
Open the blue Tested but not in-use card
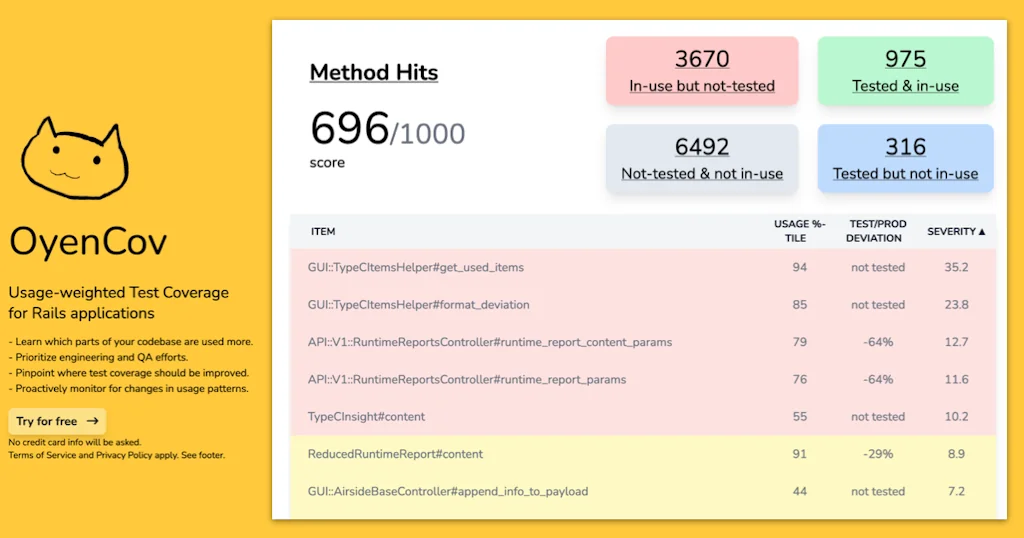click(905, 159)
